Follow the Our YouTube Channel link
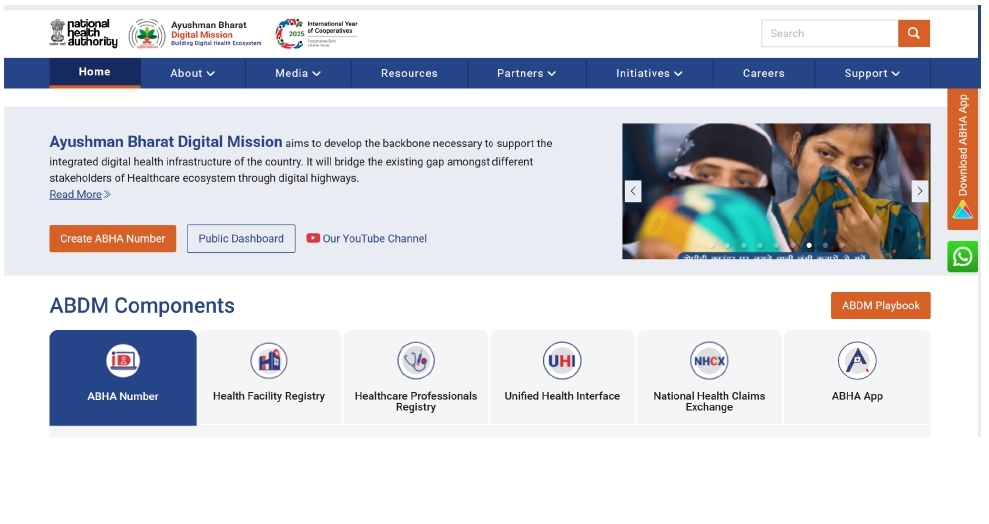989x524 pixels. tap(367, 238)
